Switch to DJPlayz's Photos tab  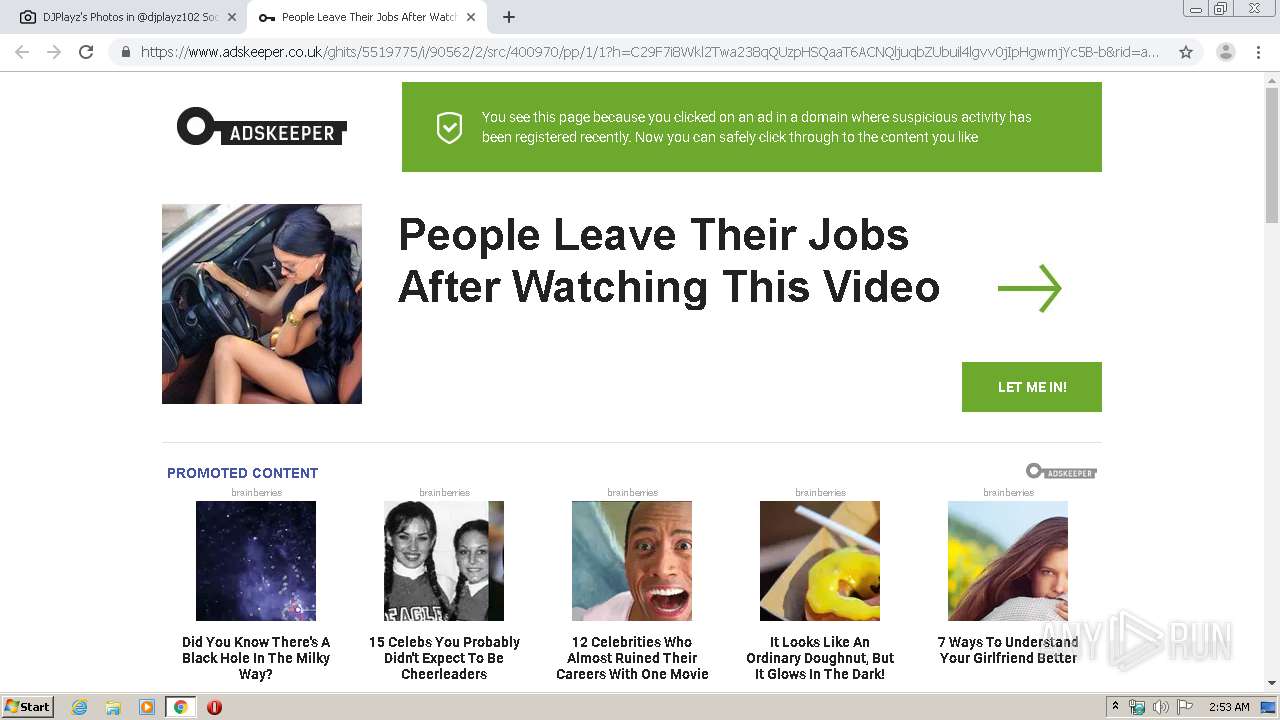[125, 17]
